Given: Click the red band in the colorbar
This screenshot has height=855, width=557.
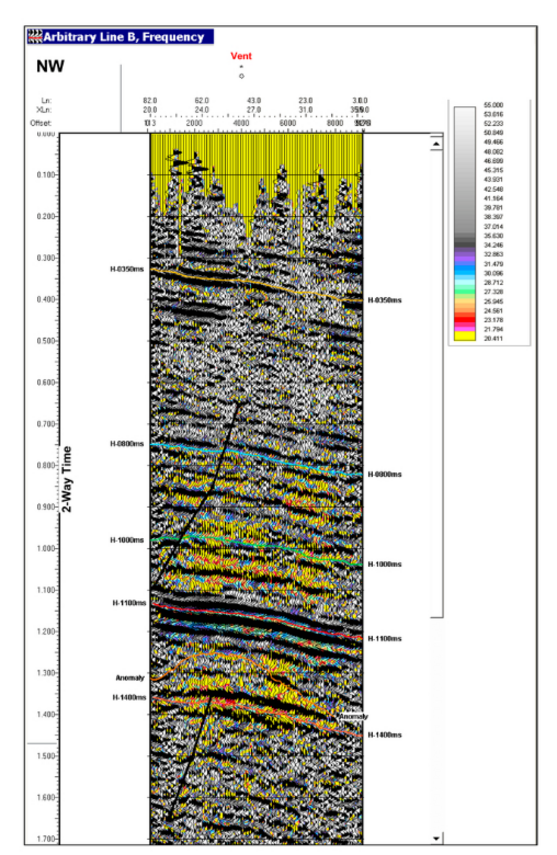Looking at the screenshot, I should pos(465,318).
